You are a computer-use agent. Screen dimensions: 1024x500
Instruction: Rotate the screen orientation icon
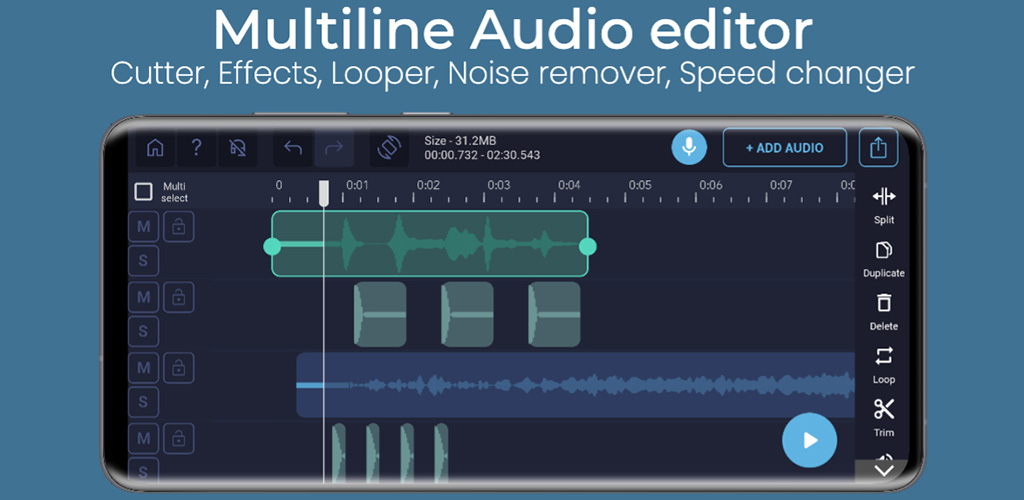389,148
